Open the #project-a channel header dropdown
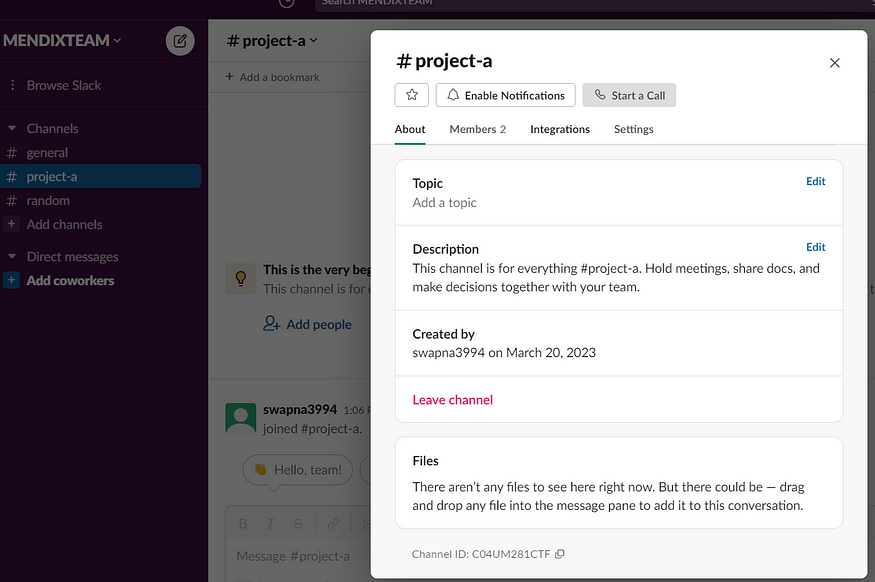This screenshot has height=582, width=875. point(272,41)
